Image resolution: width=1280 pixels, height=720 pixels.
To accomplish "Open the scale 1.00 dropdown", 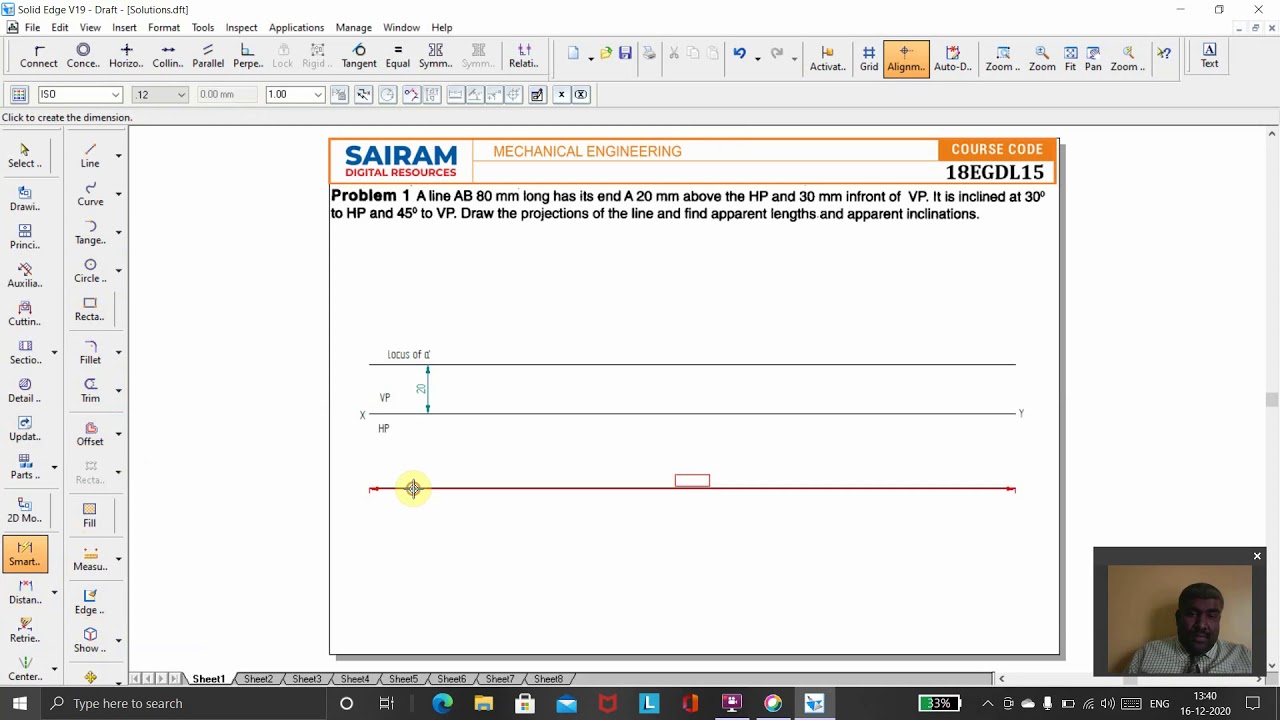I will pos(318,94).
